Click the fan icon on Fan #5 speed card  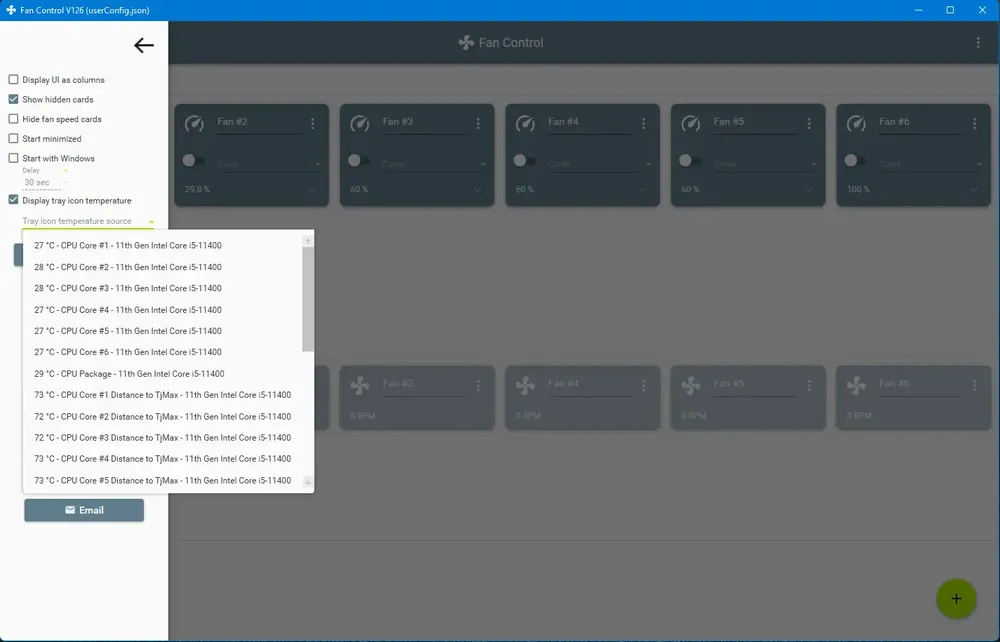[691, 385]
